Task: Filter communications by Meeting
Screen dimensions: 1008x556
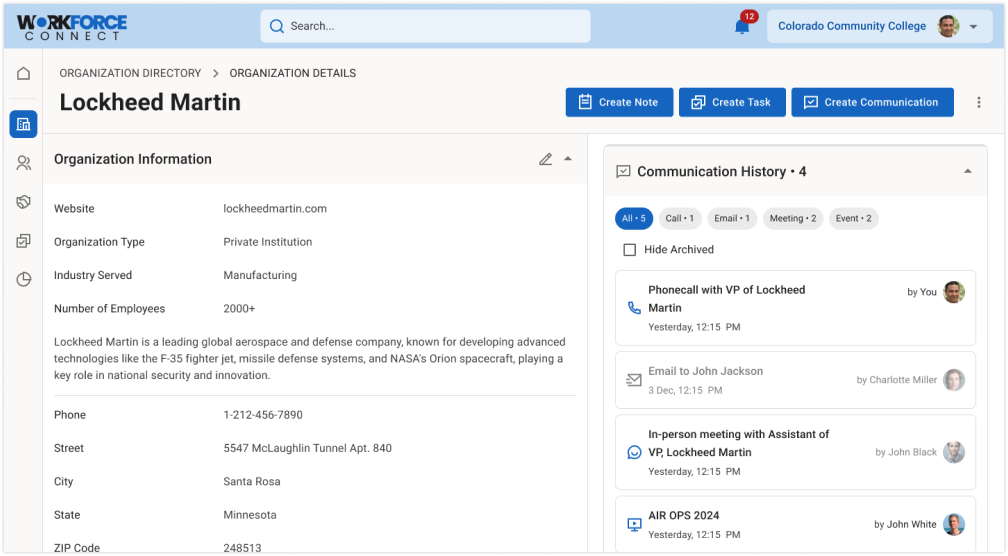Action: point(792,218)
